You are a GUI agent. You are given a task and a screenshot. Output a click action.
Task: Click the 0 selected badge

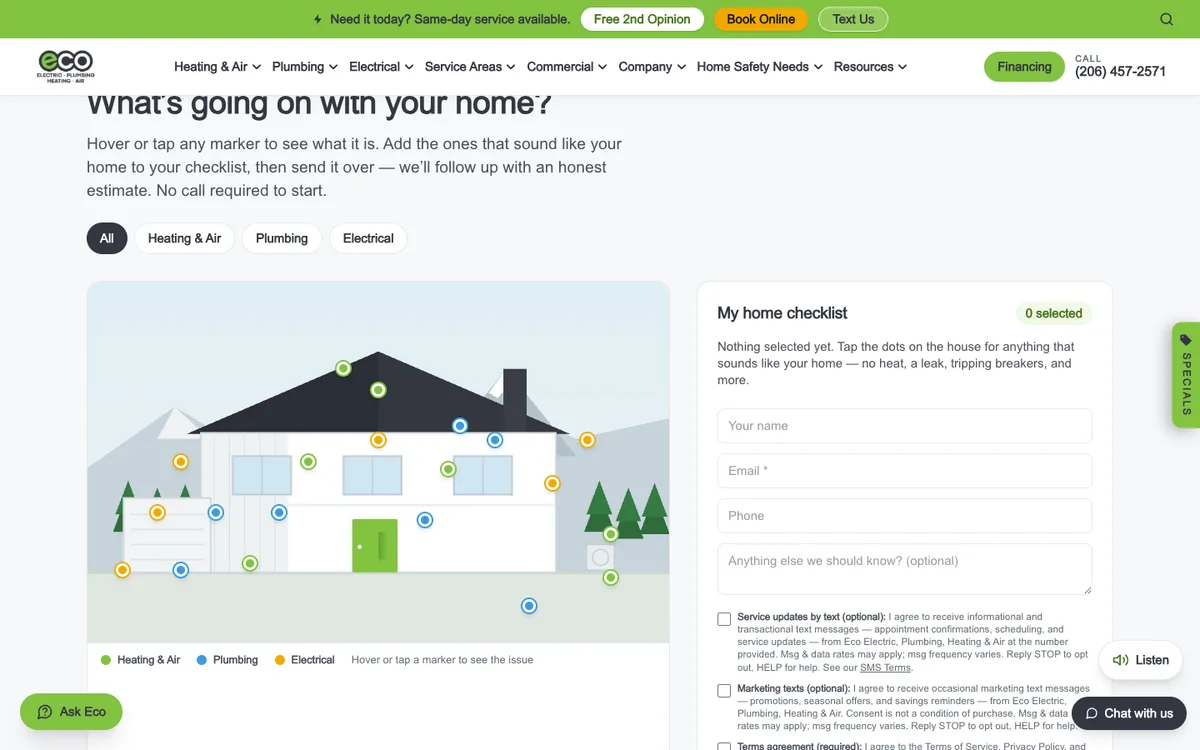[1054, 313]
